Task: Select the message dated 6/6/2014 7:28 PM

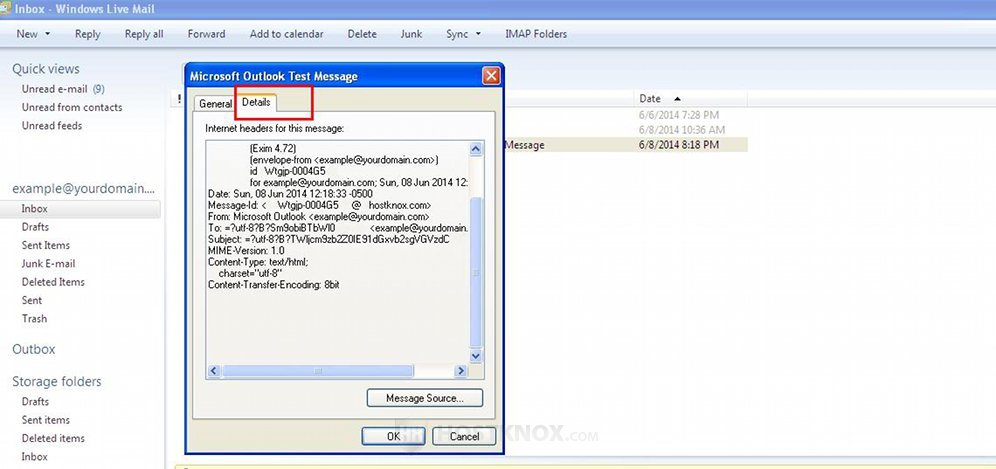Action: coord(679,115)
